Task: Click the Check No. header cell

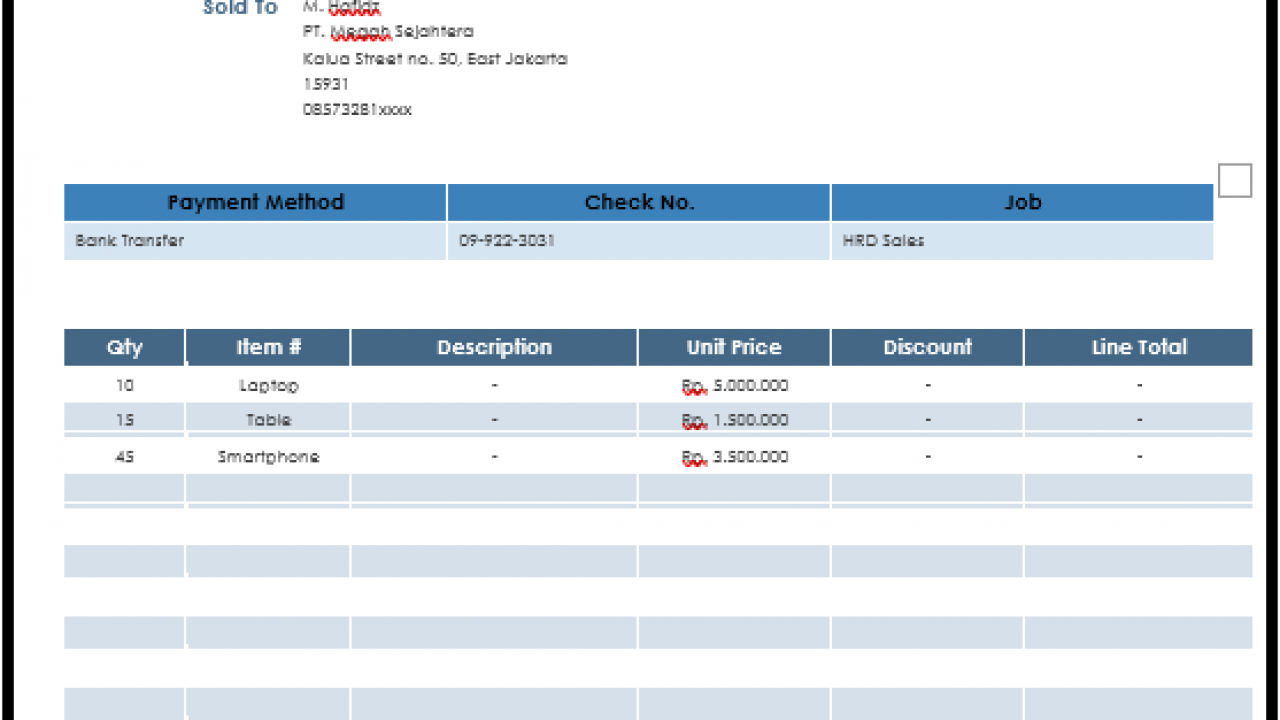Action: 639,202
